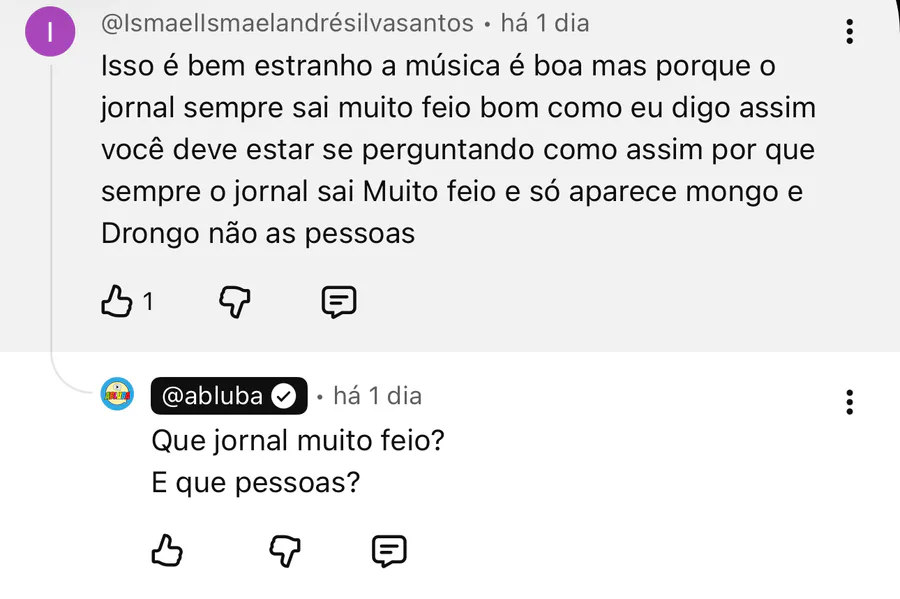Open options menu for abluba's reply
This screenshot has width=900, height=599.
point(849,403)
